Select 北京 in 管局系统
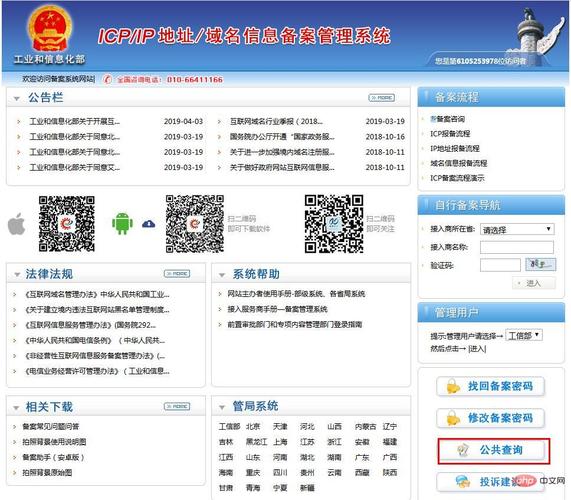The width and height of the screenshot is (571, 500). (253, 426)
